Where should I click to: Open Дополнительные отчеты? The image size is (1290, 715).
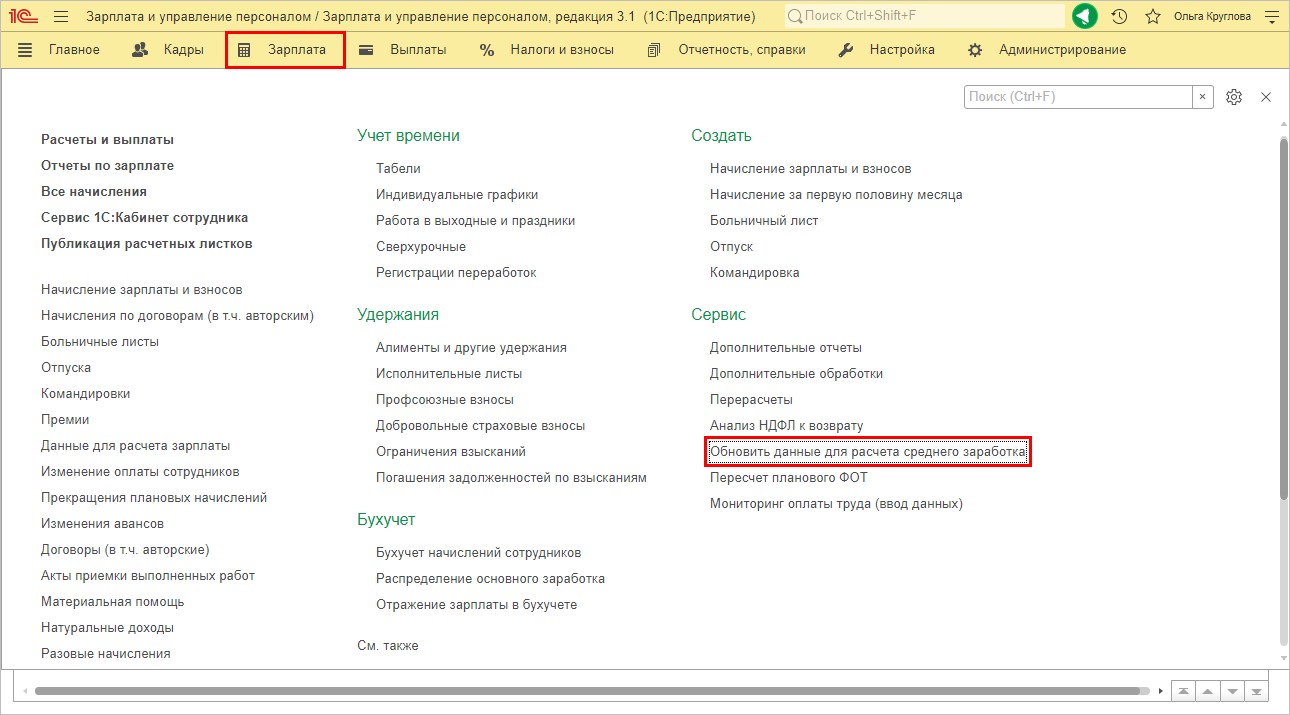(786, 348)
